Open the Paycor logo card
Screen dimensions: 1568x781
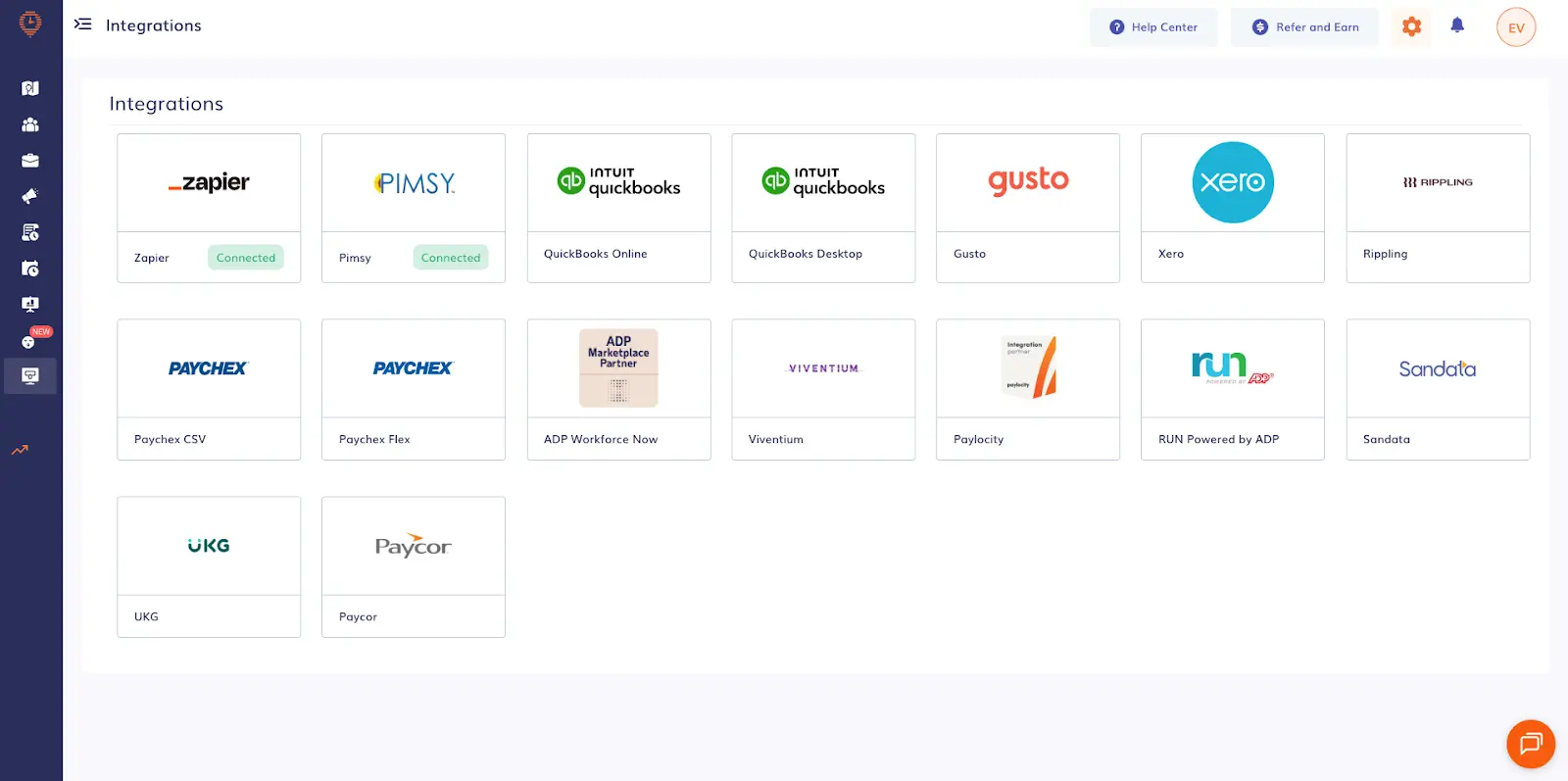click(414, 546)
